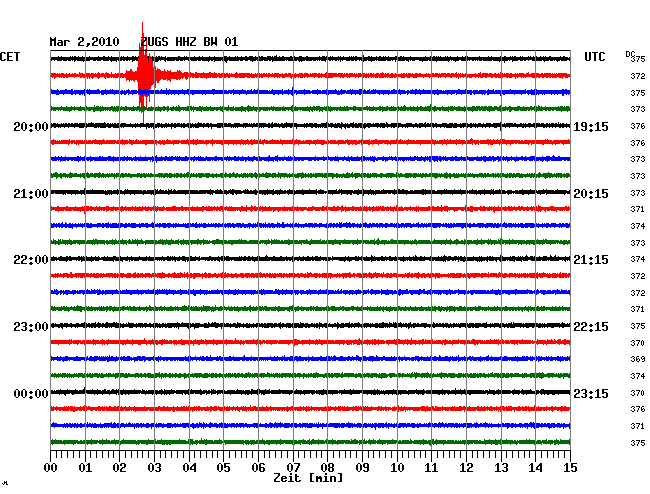This screenshot has width=650, height=494.
Task: Click the "13" minute axis label
Action: point(501,467)
